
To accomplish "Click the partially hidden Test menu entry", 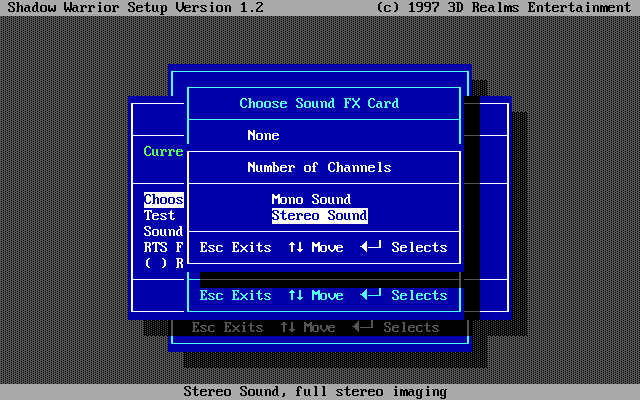I will tap(159, 215).
